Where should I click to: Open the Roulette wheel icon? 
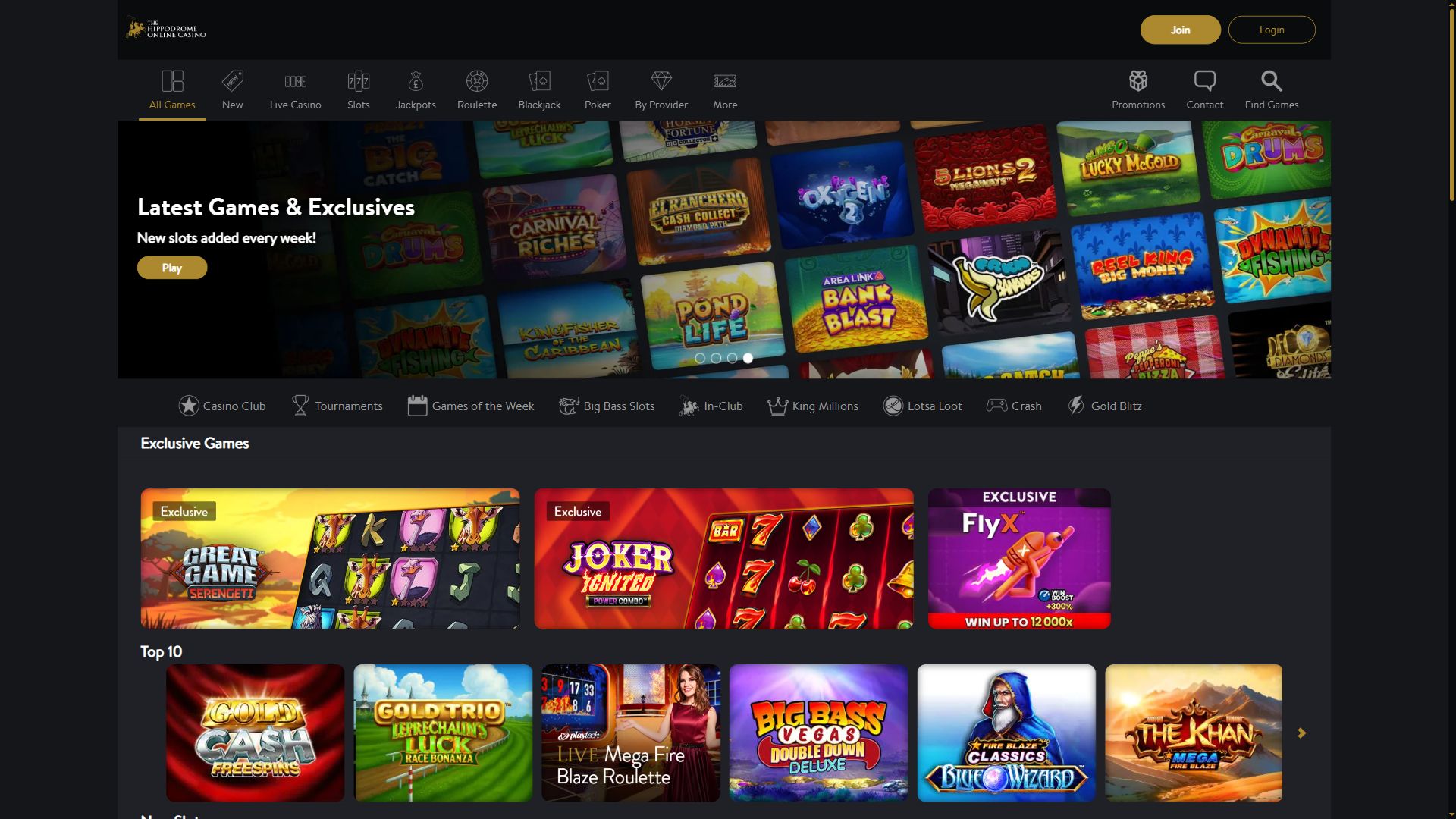[x=477, y=81]
